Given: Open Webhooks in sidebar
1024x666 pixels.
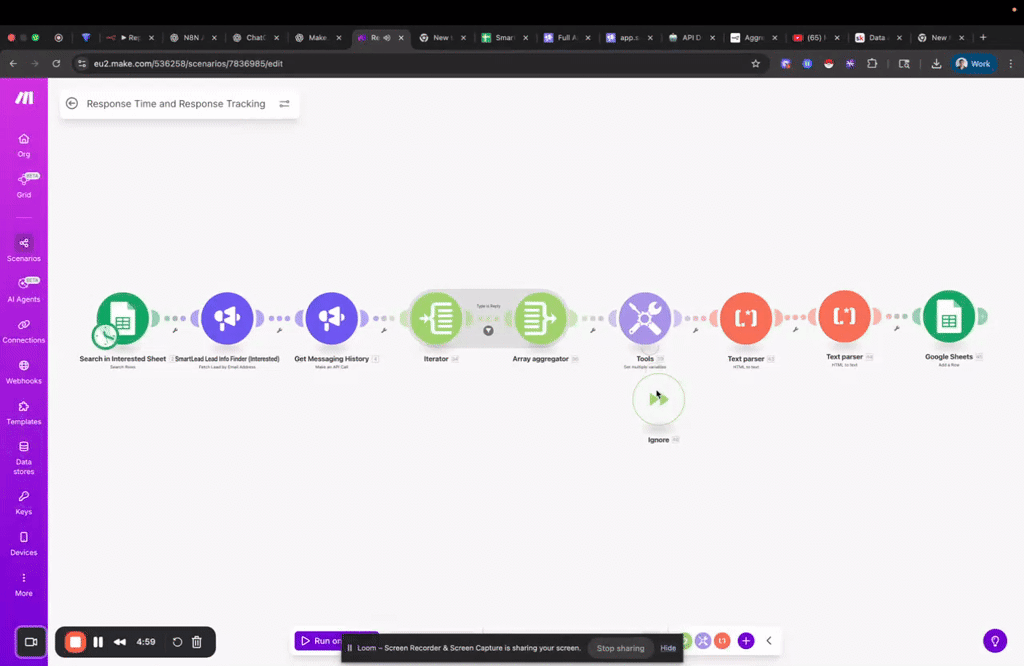Looking at the screenshot, I should pyautogui.click(x=24, y=372).
